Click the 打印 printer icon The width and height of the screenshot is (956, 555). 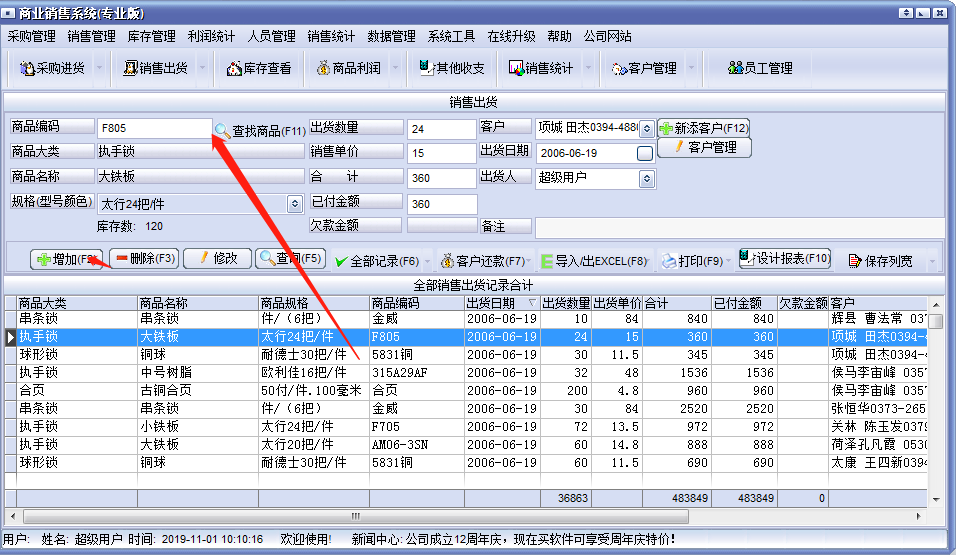pyautogui.click(x=669, y=260)
